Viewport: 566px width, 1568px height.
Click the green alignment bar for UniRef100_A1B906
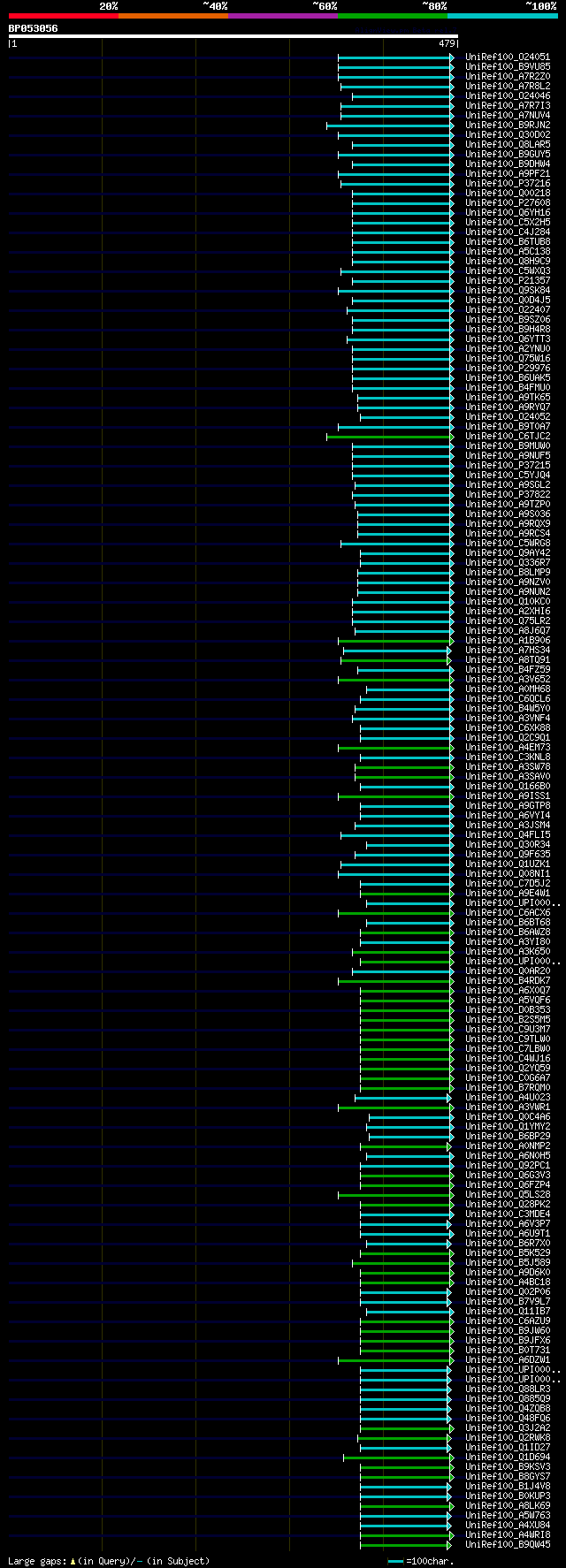395,640
